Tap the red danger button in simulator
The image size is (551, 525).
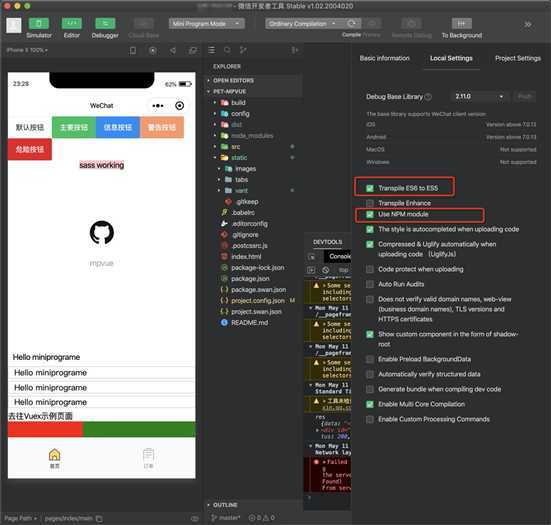(x=30, y=149)
